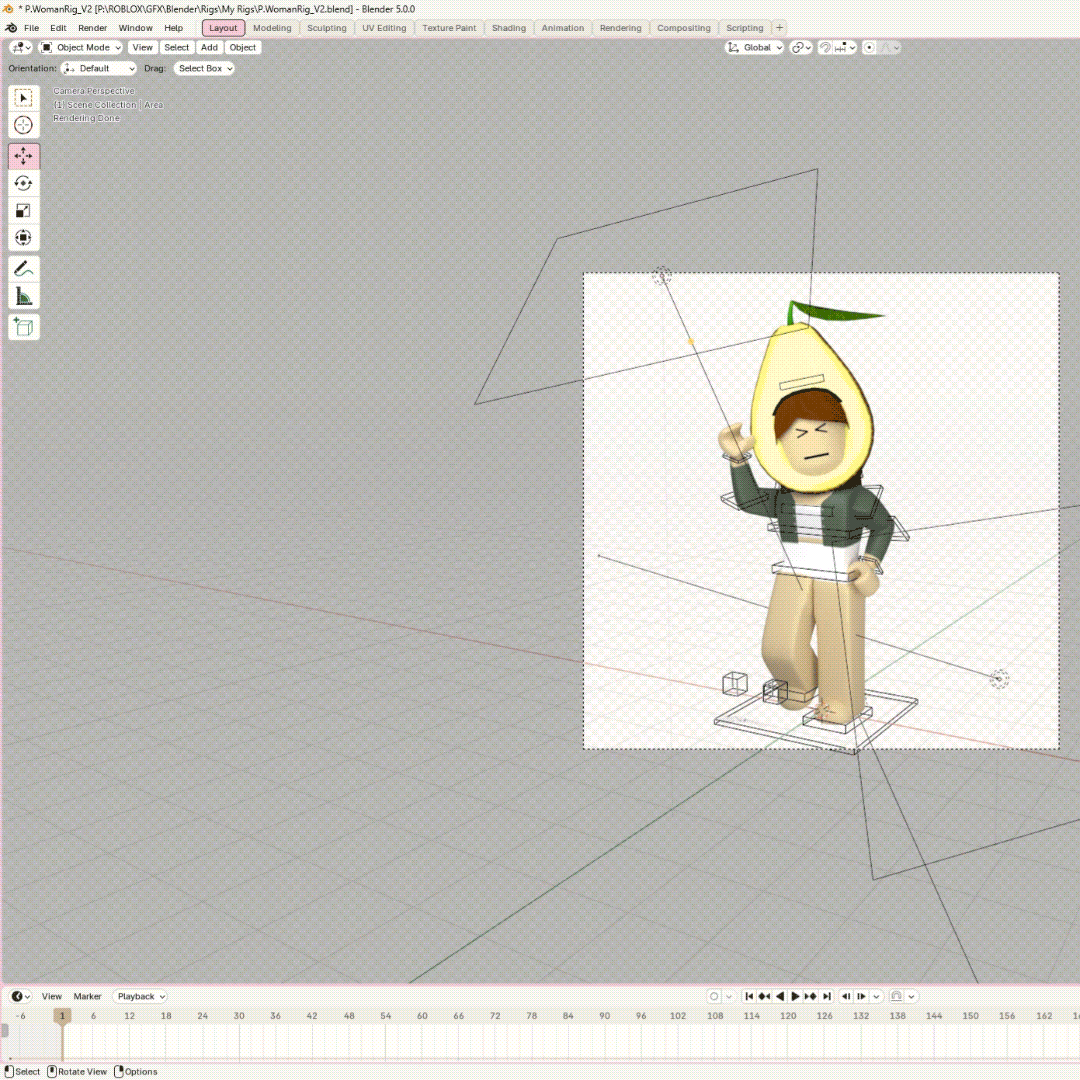Switch to the Compositing workspace tab

click(683, 28)
